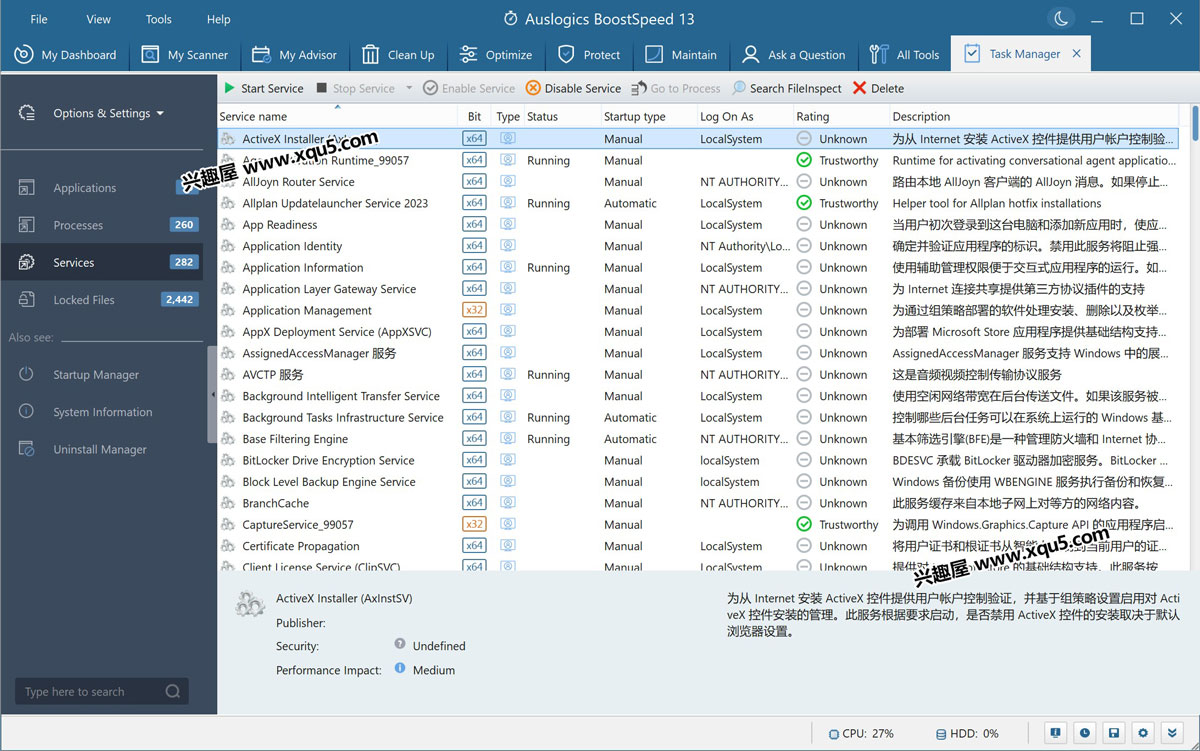Select the App Readiness service
Viewport: 1200px width, 751px height.
(x=697, y=225)
